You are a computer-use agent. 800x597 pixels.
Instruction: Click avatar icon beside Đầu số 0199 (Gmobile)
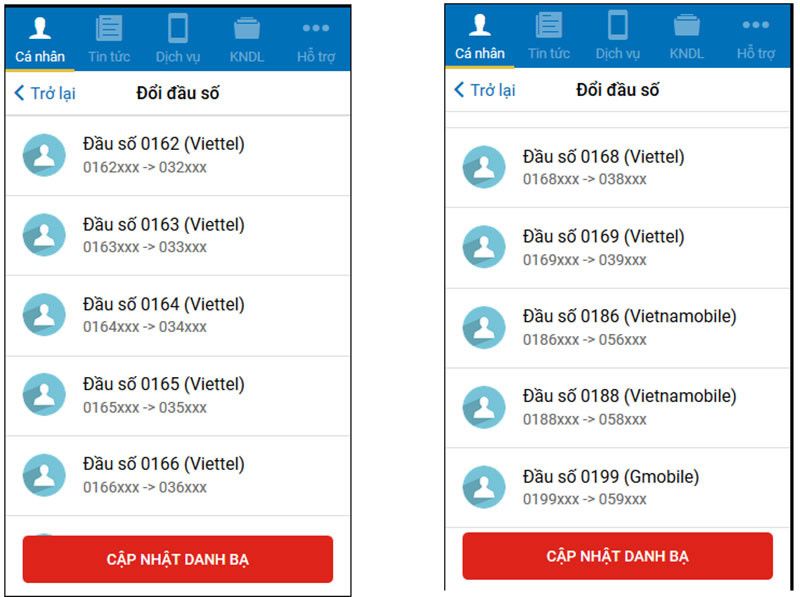point(484,487)
